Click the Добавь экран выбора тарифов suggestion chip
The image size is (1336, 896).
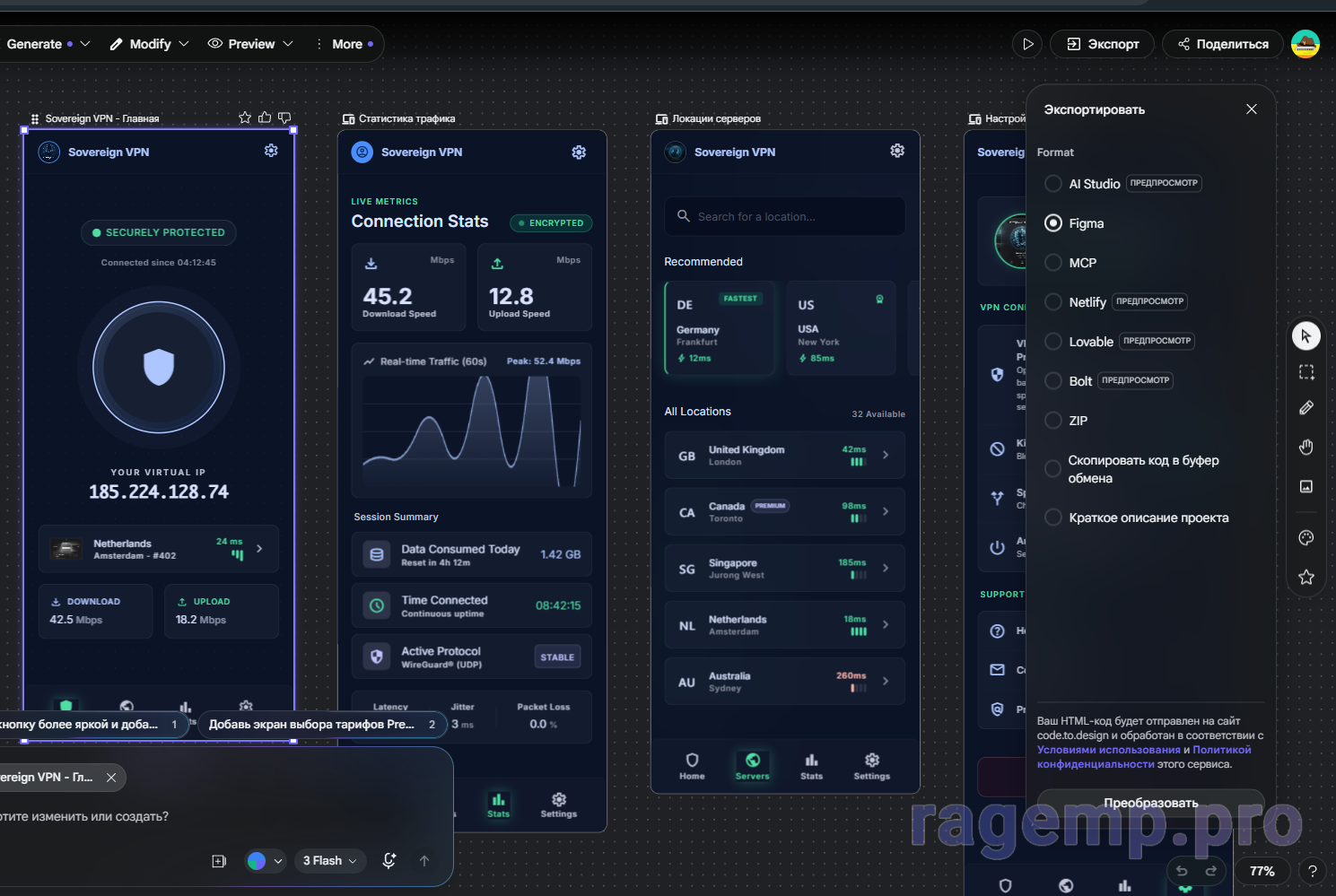point(321,725)
